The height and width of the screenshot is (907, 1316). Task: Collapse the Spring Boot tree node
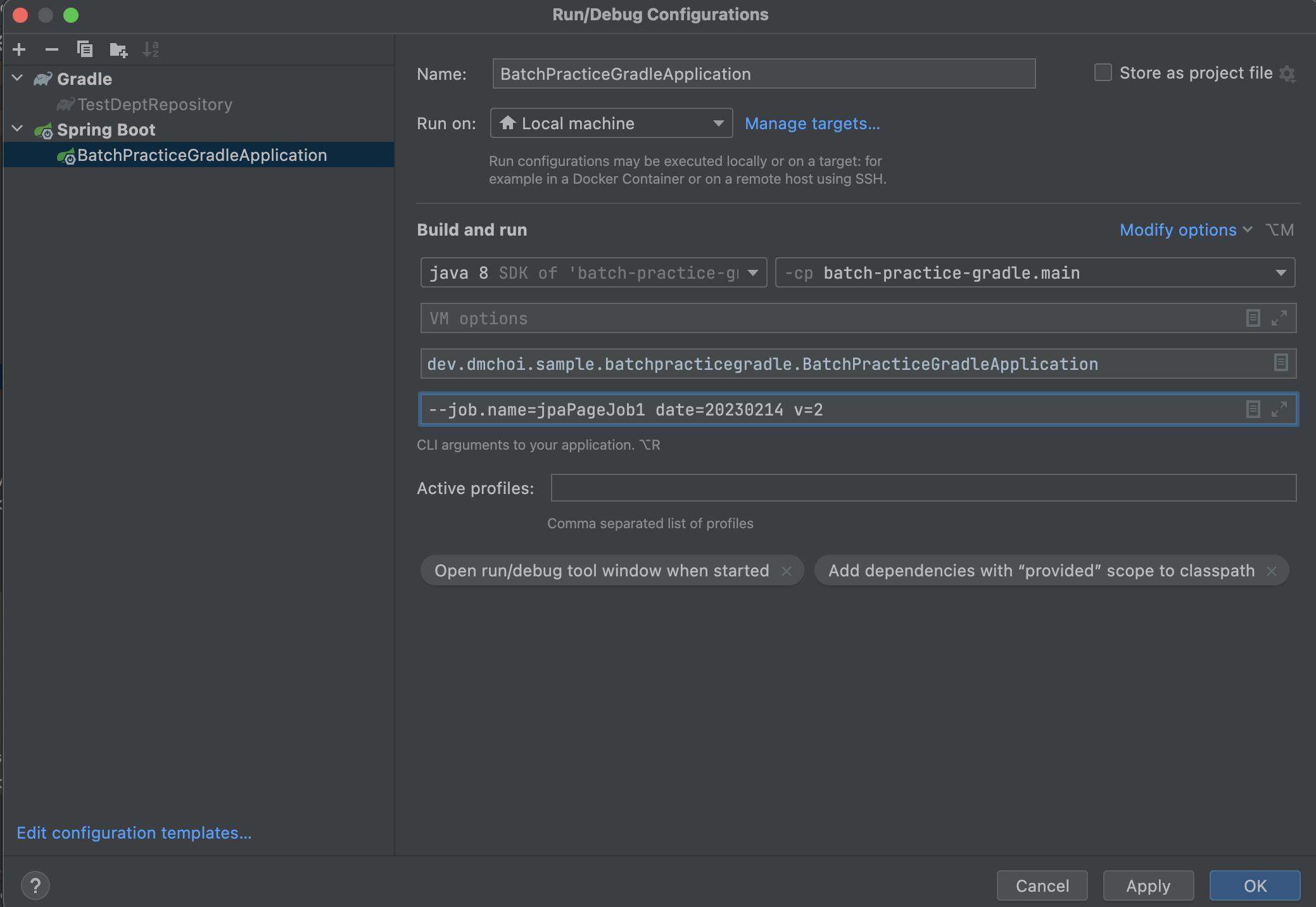tap(17, 129)
